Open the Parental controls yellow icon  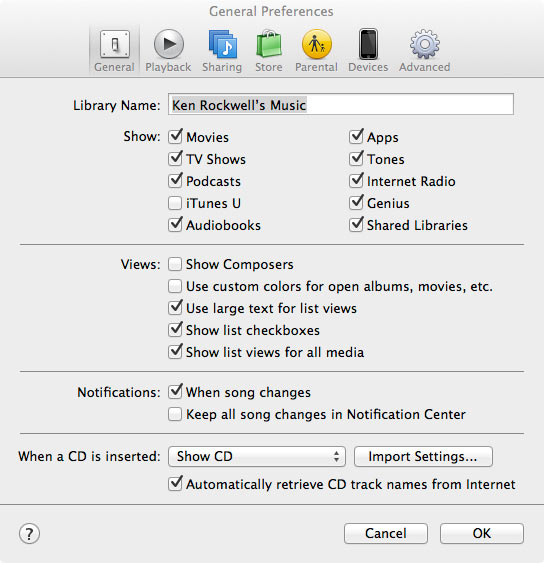click(316, 44)
